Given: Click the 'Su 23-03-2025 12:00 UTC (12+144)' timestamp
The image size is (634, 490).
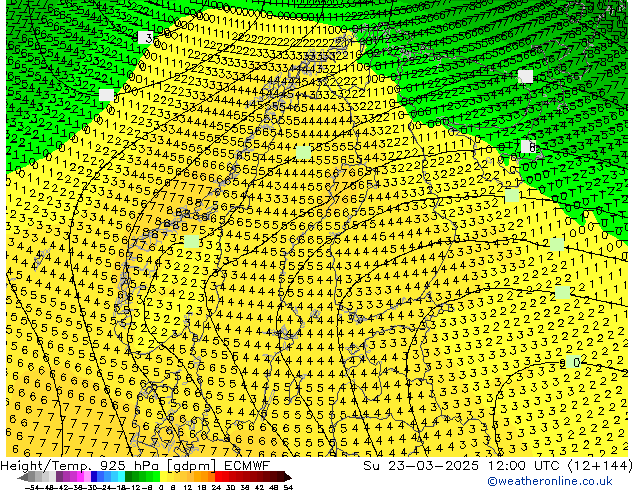Looking at the screenshot, I should (x=498, y=465).
